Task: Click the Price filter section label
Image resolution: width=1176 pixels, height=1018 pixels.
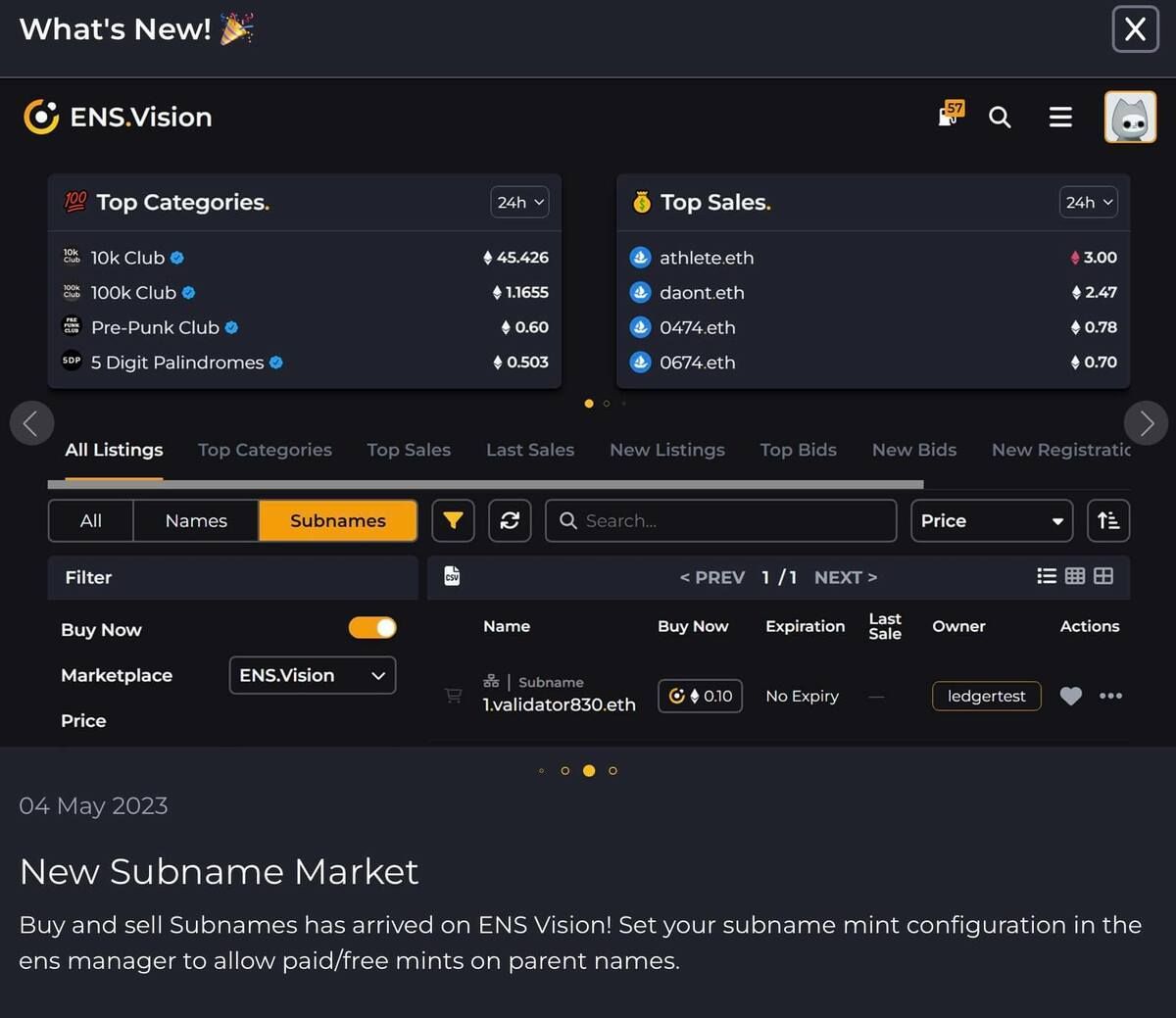Action: [x=83, y=720]
